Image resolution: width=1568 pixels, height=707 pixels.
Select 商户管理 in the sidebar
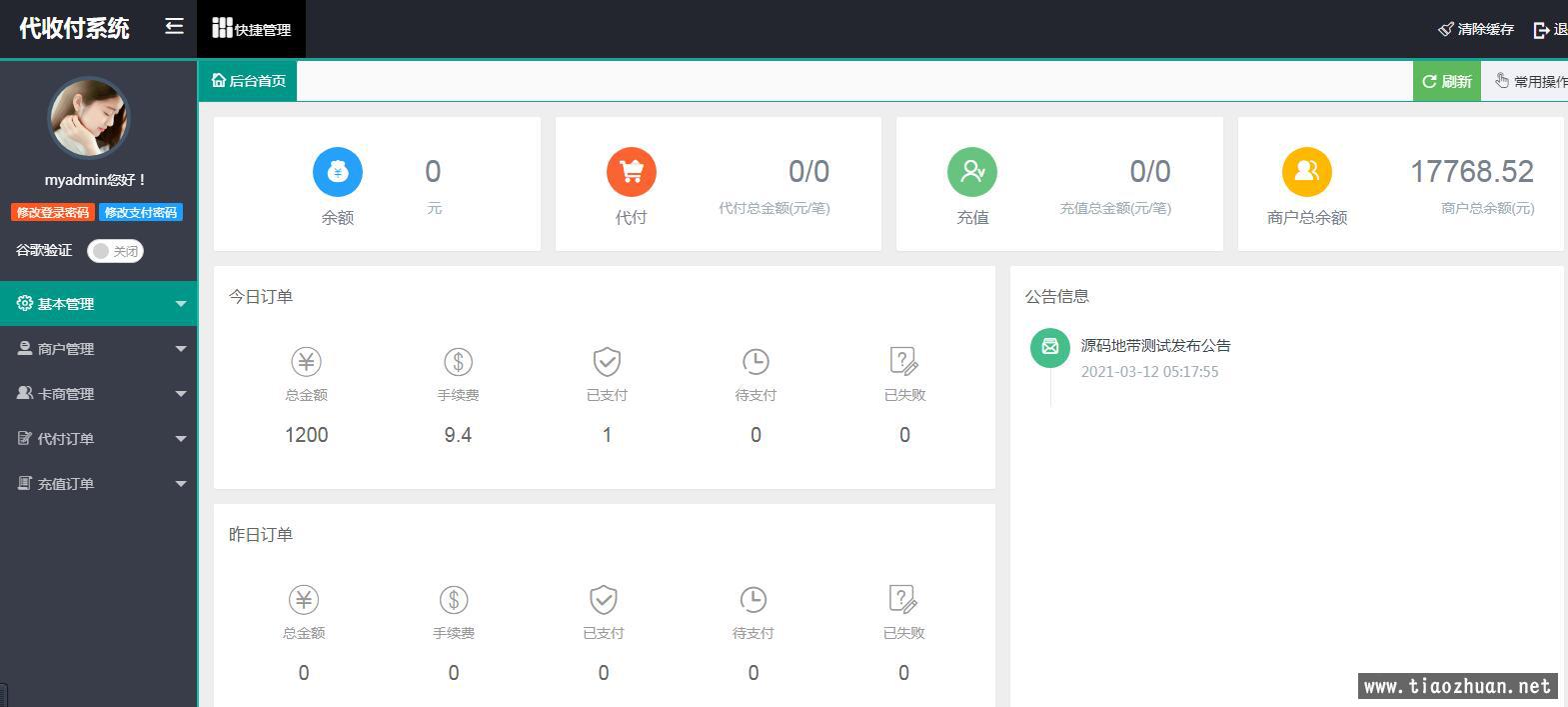pos(98,349)
